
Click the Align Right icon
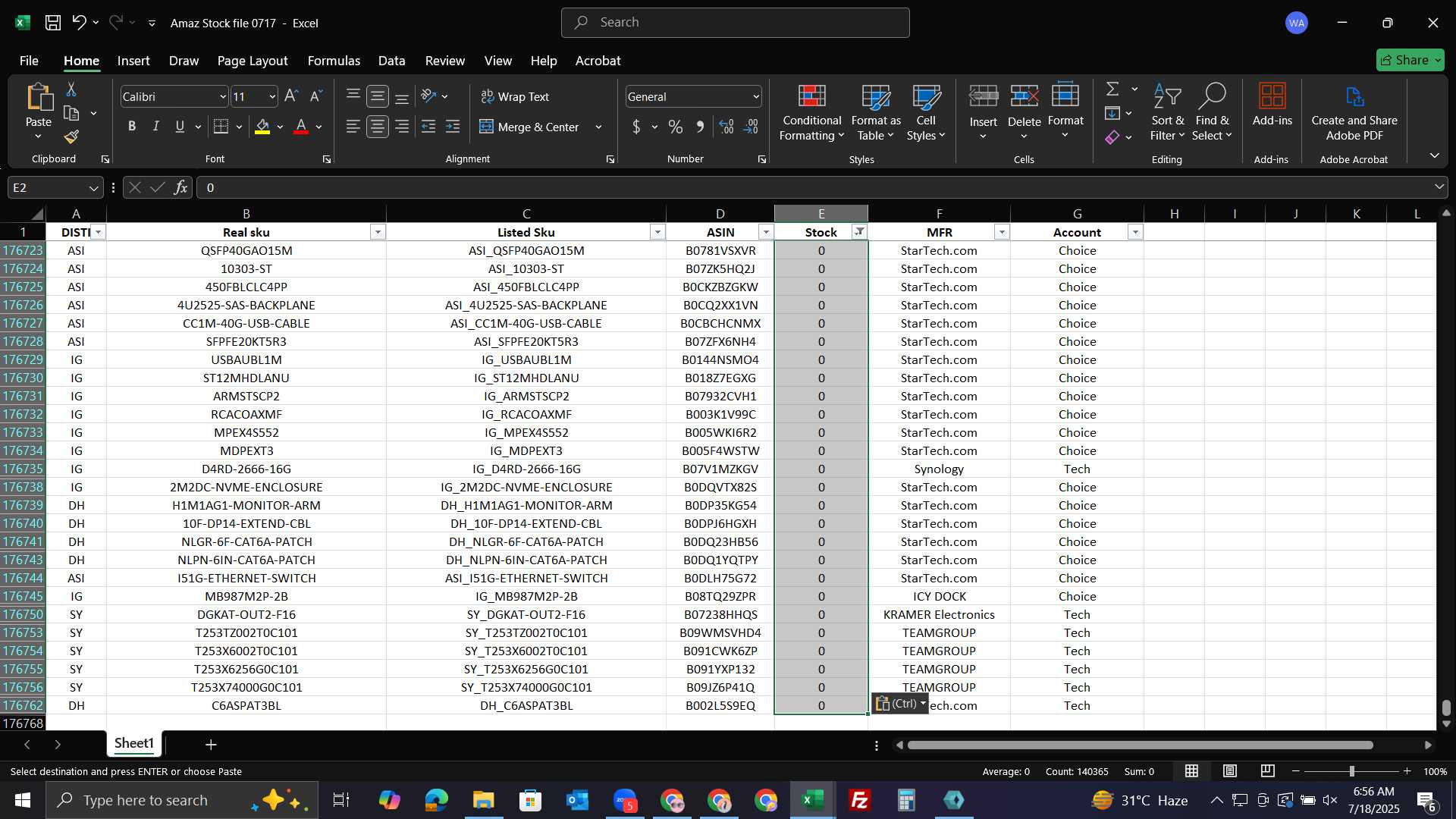(x=402, y=127)
